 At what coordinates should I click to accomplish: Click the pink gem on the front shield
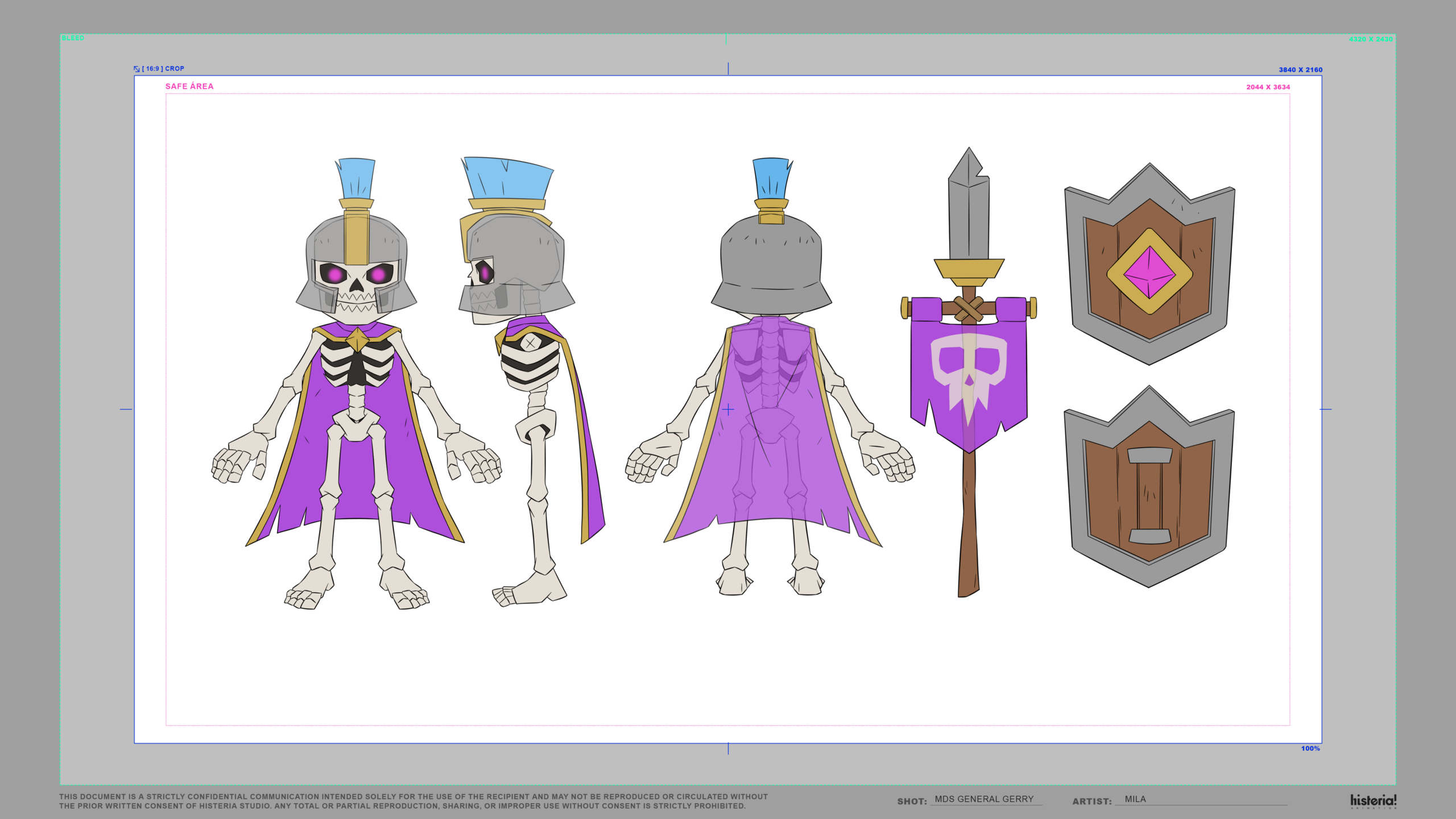(x=1149, y=272)
